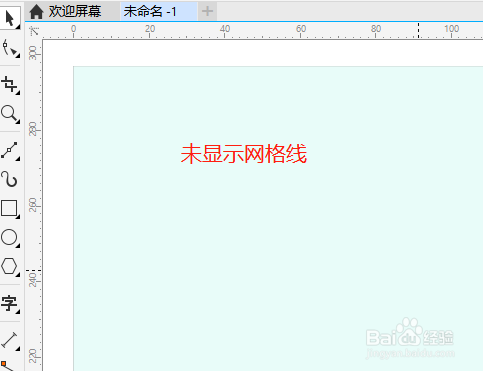Expand the Ellipse tool flyout arrow

click(x=18, y=246)
